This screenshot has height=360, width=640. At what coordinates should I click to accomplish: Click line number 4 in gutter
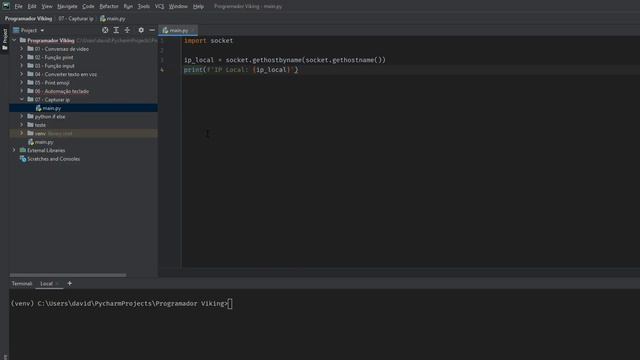click(x=162, y=70)
